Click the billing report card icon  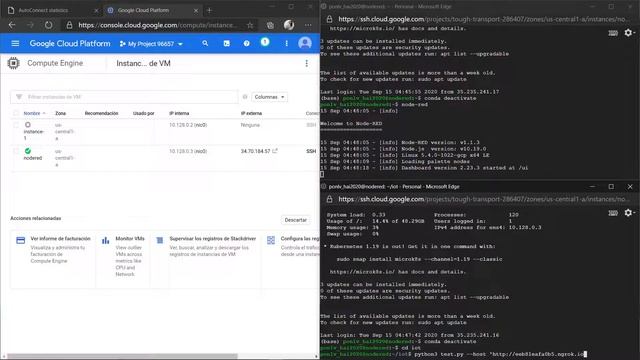[x=20, y=240]
